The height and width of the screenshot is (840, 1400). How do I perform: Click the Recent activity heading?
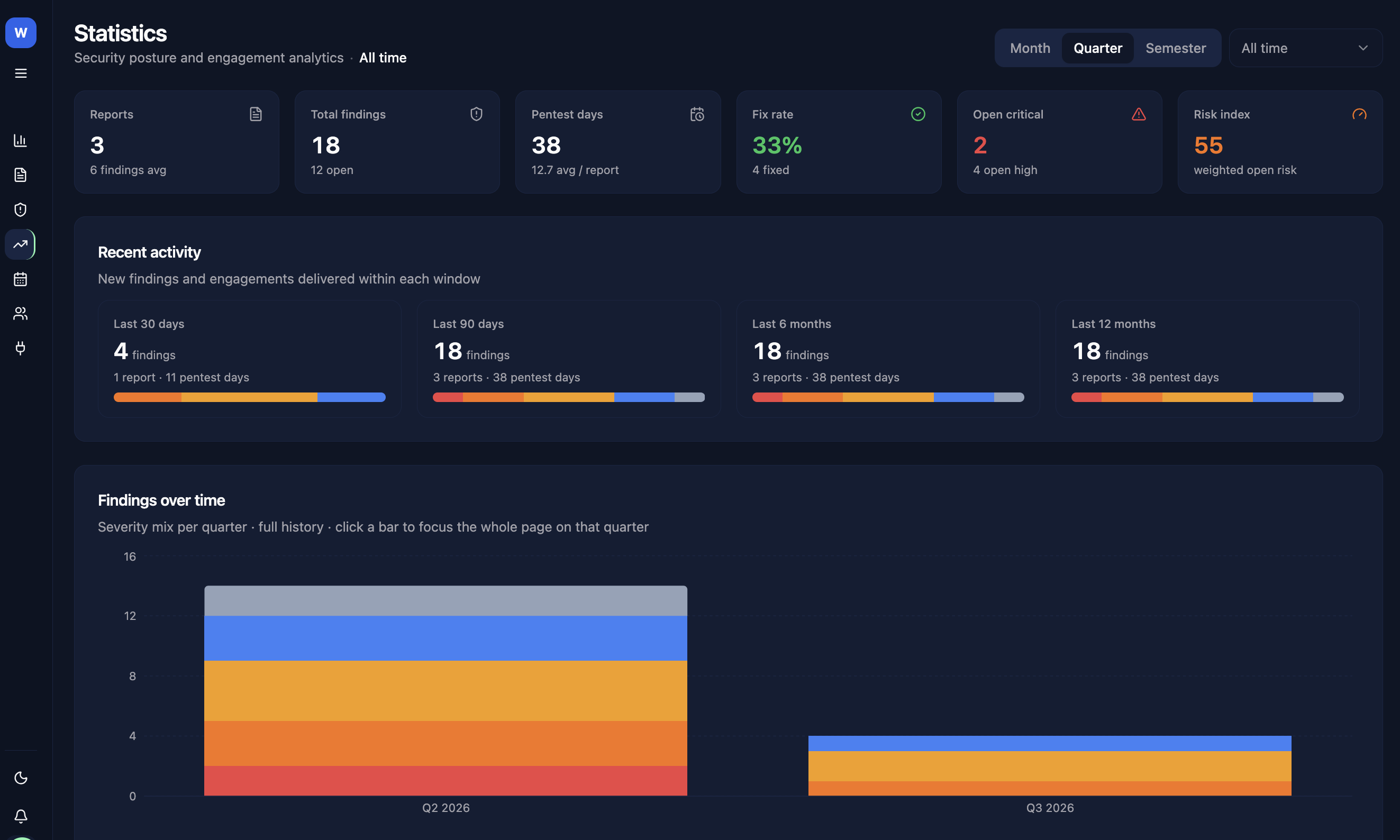149,252
